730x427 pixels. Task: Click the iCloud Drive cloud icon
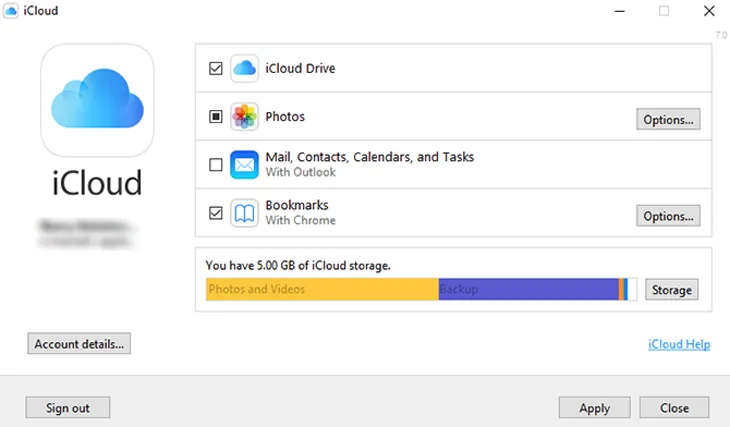point(245,69)
